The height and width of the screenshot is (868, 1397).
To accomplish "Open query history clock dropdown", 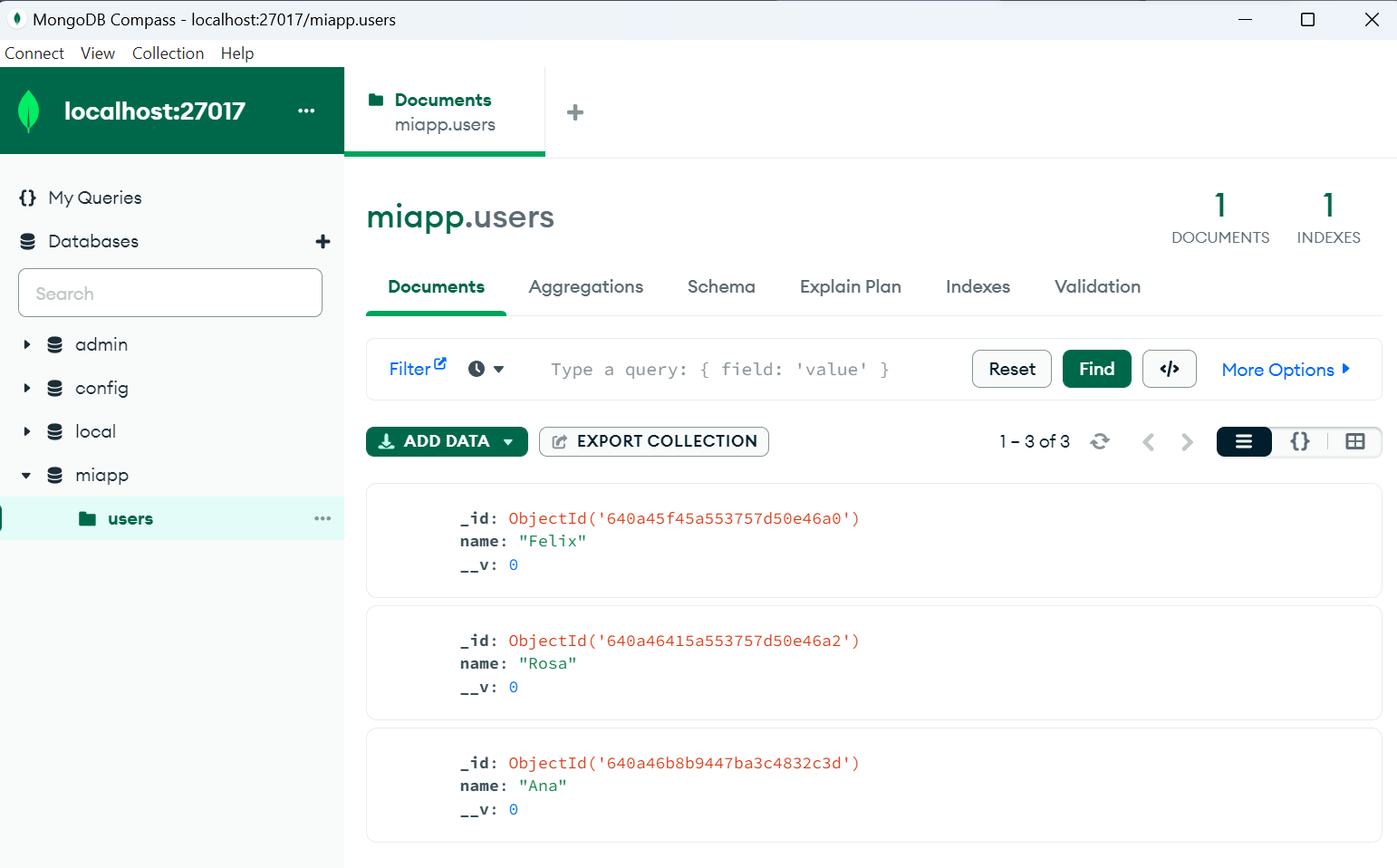I will tap(486, 369).
